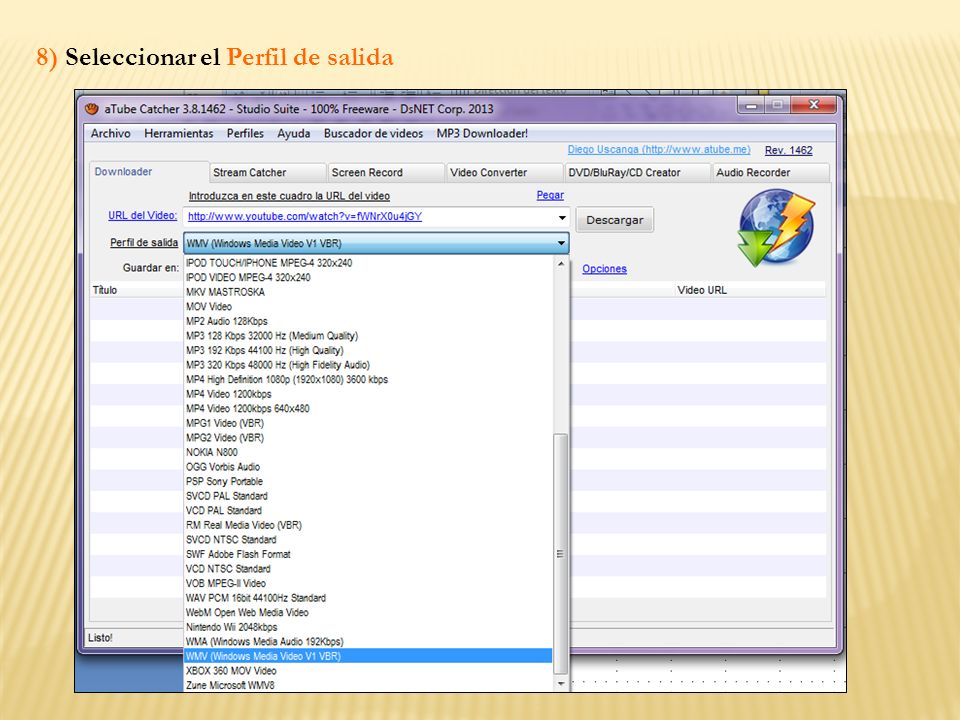Select RM Real Media Video (VBR) profile

click(x=368, y=525)
